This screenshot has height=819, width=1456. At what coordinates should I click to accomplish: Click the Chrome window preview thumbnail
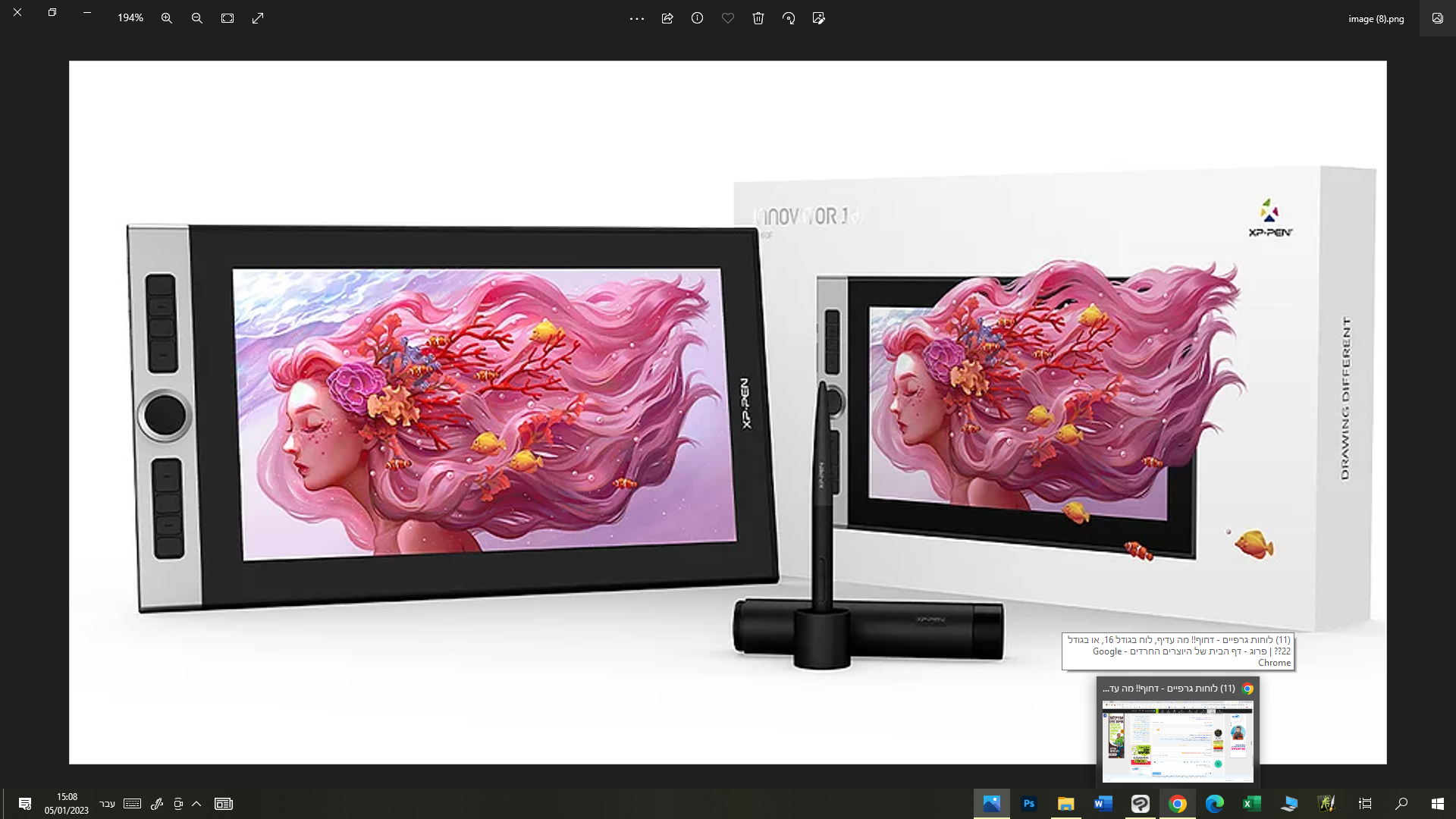[x=1177, y=741]
